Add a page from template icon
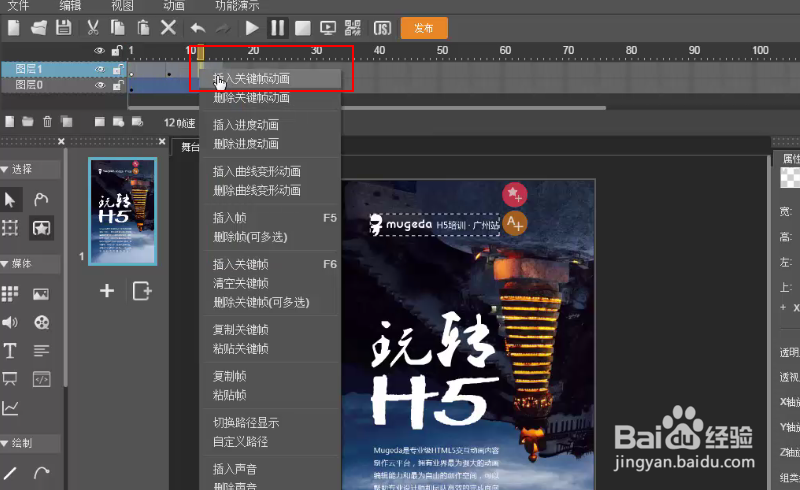The image size is (800, 490). (x=142, y=291)
